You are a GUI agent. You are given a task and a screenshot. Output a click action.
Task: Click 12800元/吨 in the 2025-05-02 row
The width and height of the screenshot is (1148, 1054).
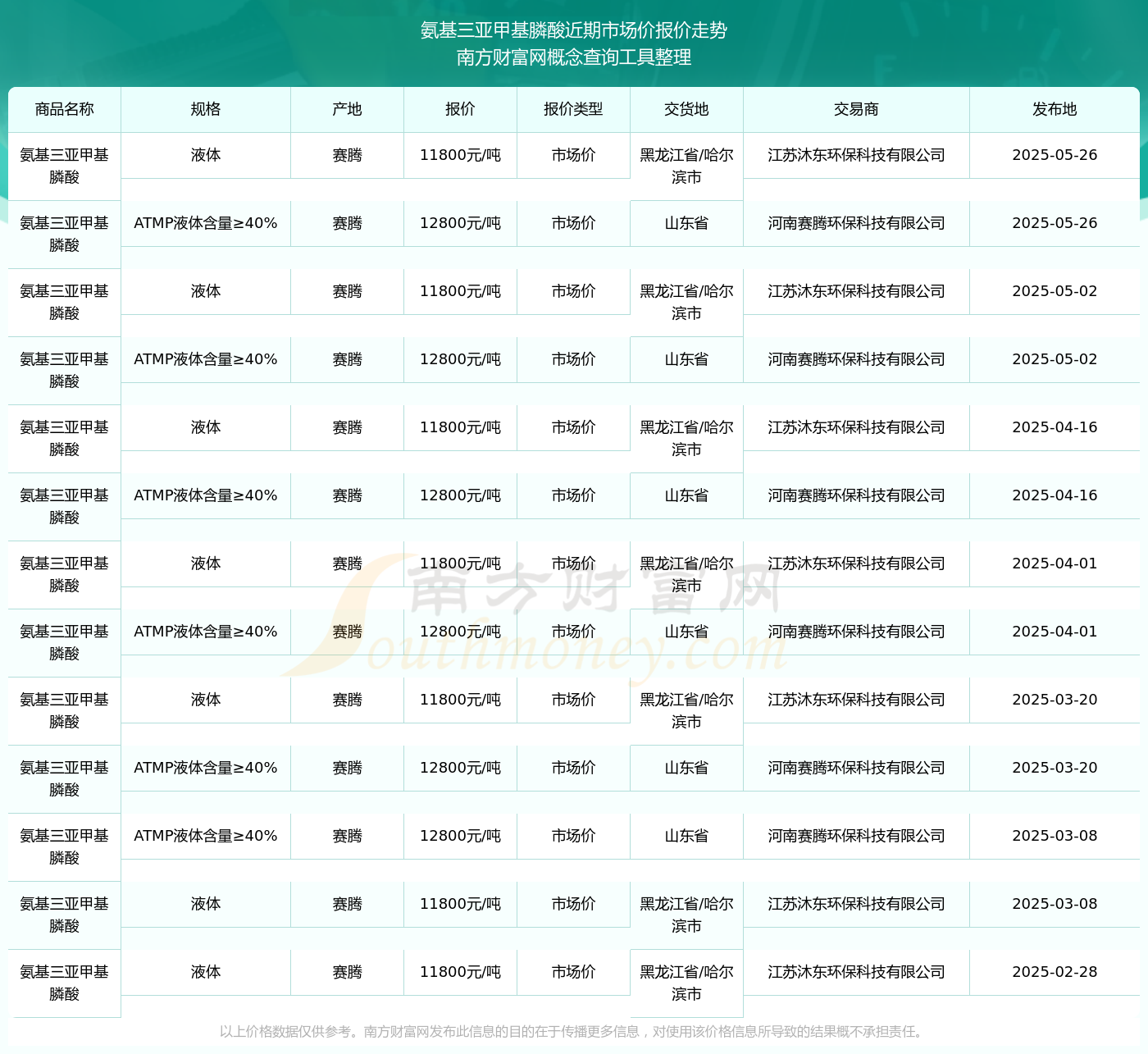[460, 359]
